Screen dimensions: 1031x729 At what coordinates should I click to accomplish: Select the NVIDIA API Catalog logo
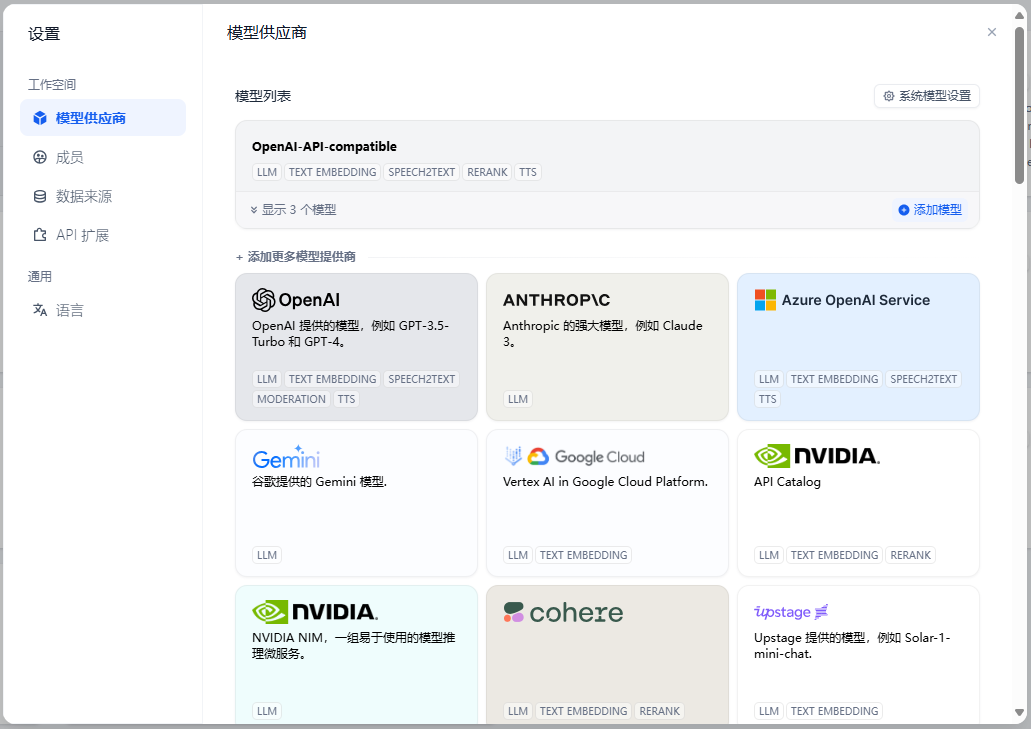click(x=817, y=456)
